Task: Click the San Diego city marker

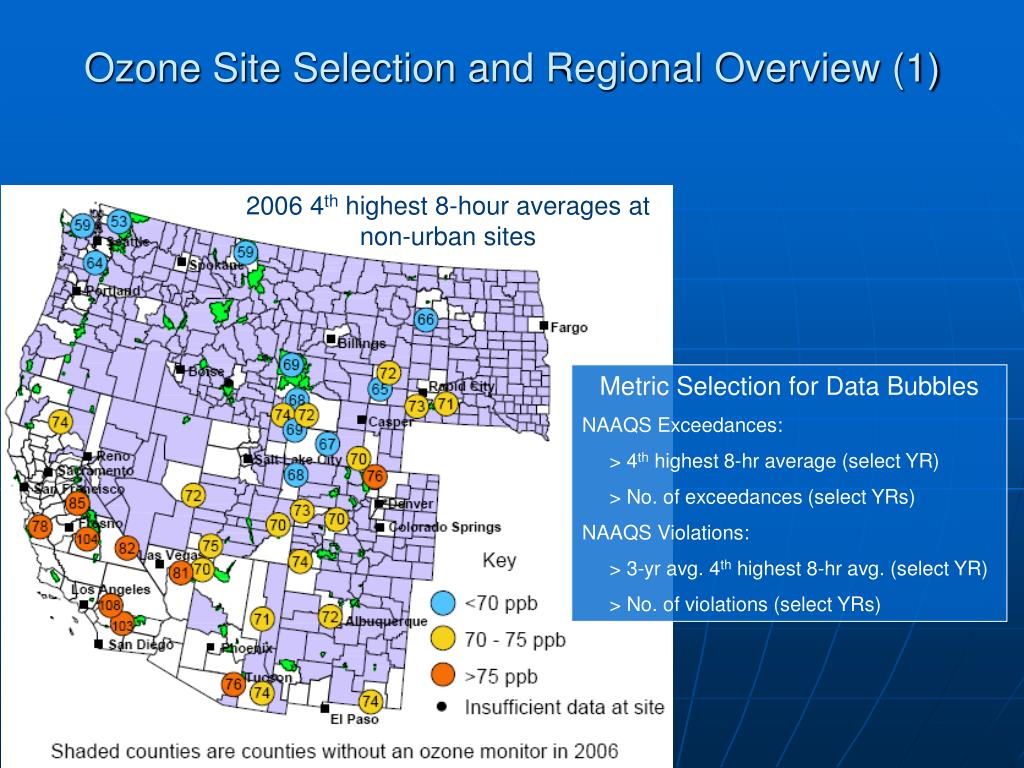Action: pos(99,644)
